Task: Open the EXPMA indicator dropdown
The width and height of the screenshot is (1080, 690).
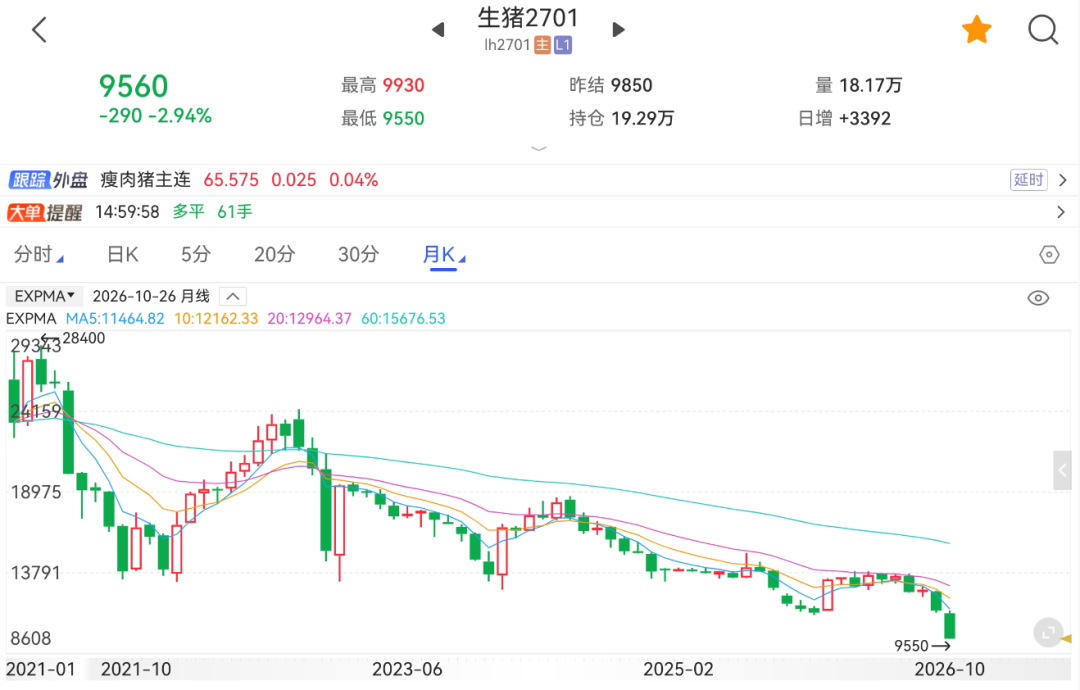Action: point(45,296)
